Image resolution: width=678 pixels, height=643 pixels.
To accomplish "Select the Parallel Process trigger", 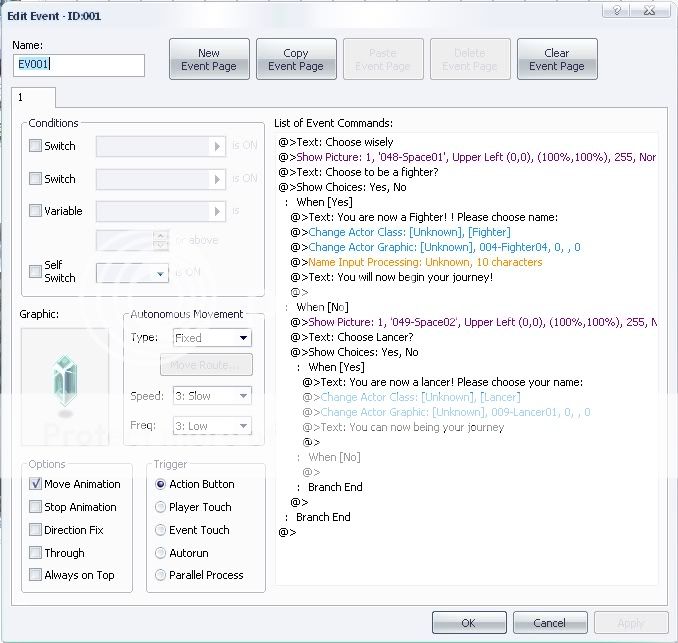I will pos(161,575).
